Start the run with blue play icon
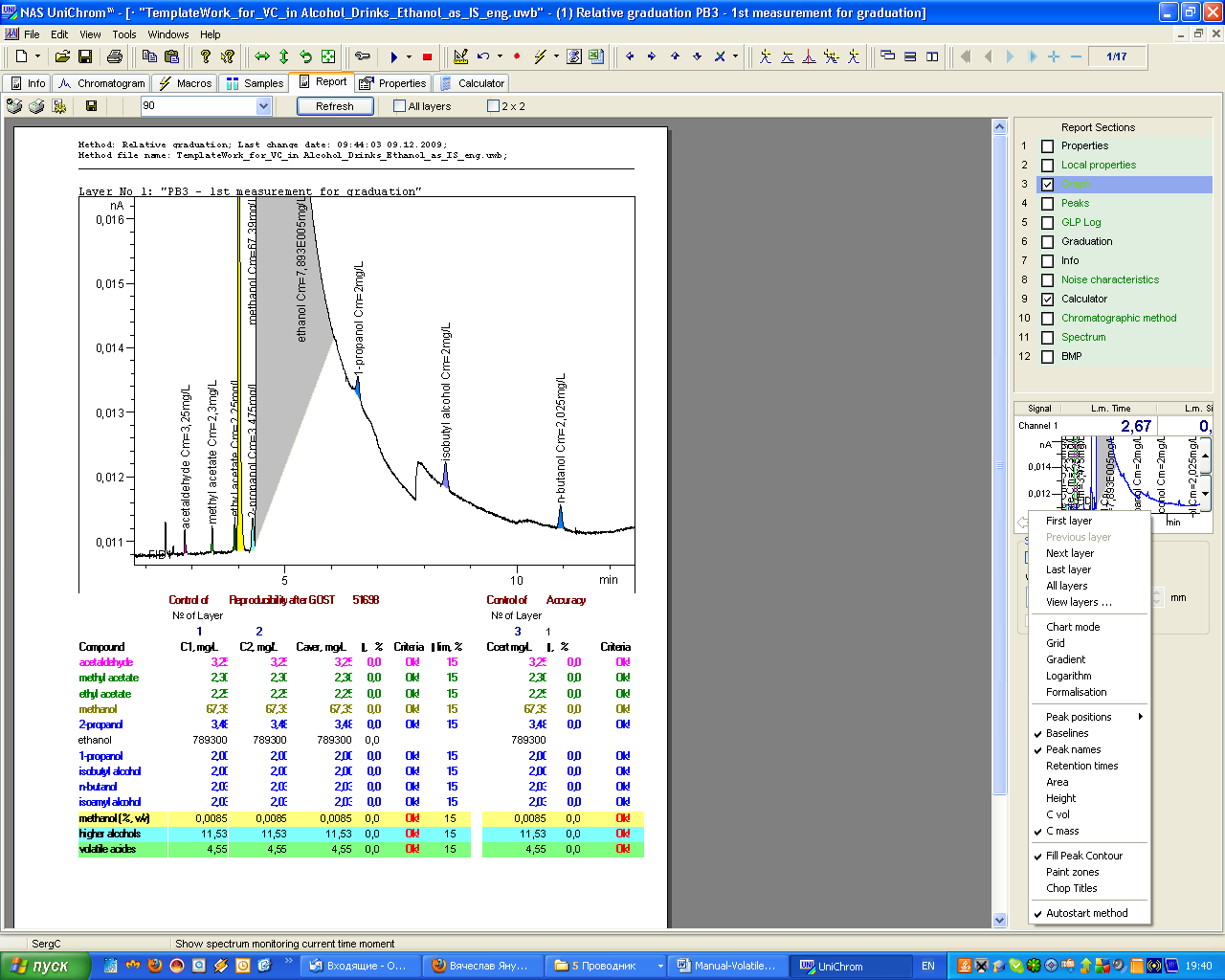Screen dimensions: 1225x980 point(393,57)
